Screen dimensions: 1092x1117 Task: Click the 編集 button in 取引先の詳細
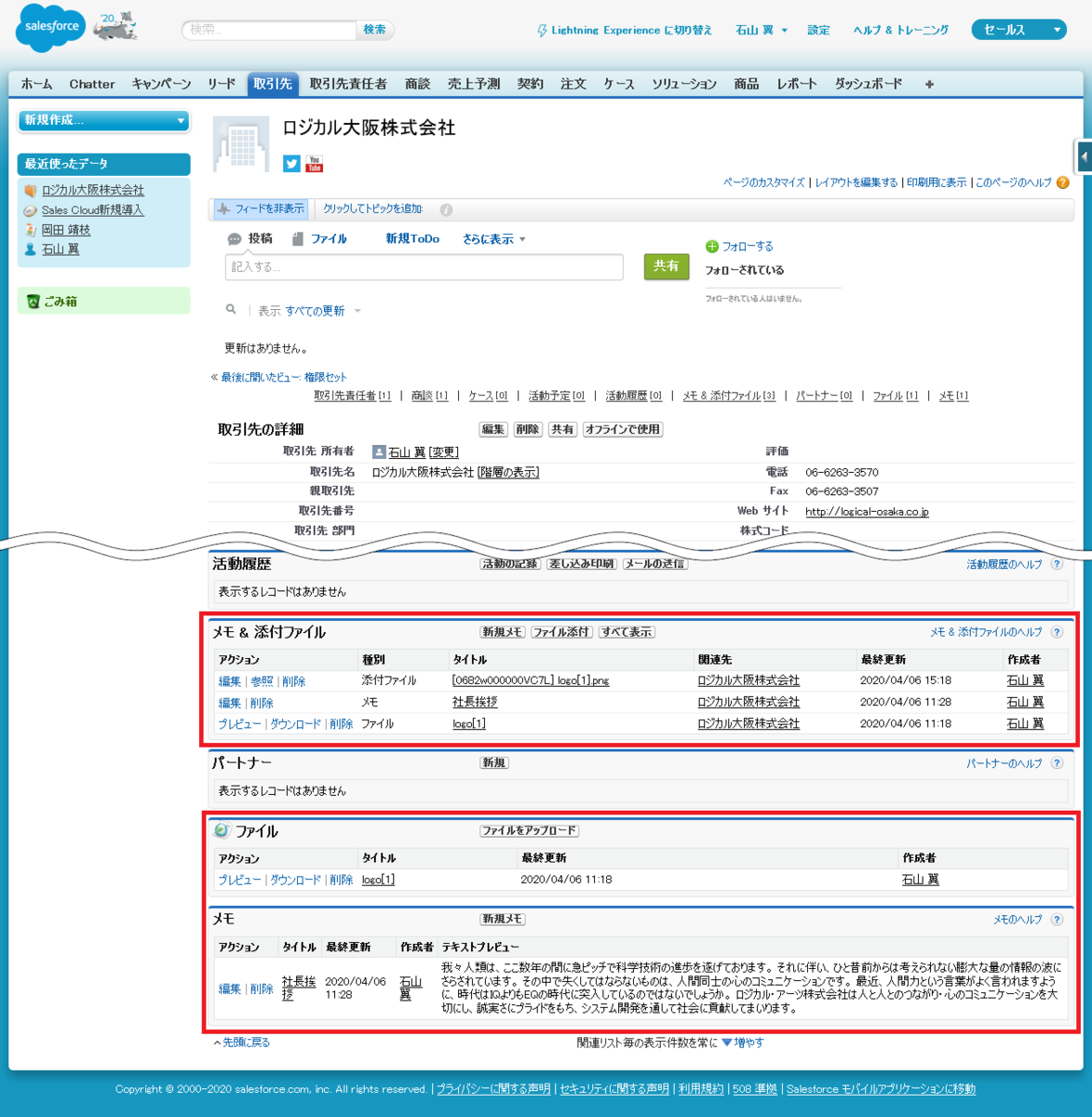pos(493,429)
